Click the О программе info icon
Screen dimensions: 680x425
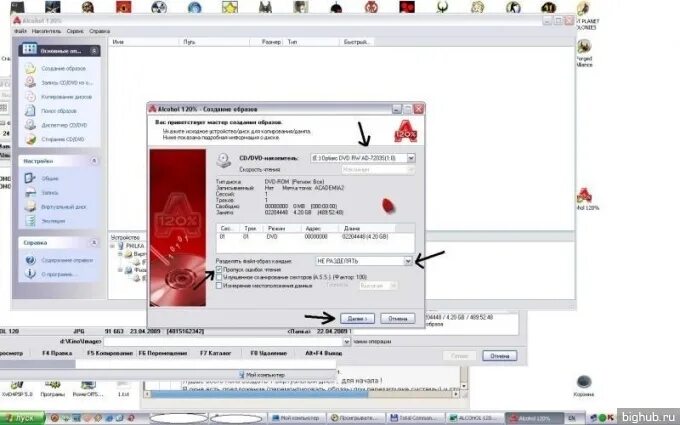(30, 274)
